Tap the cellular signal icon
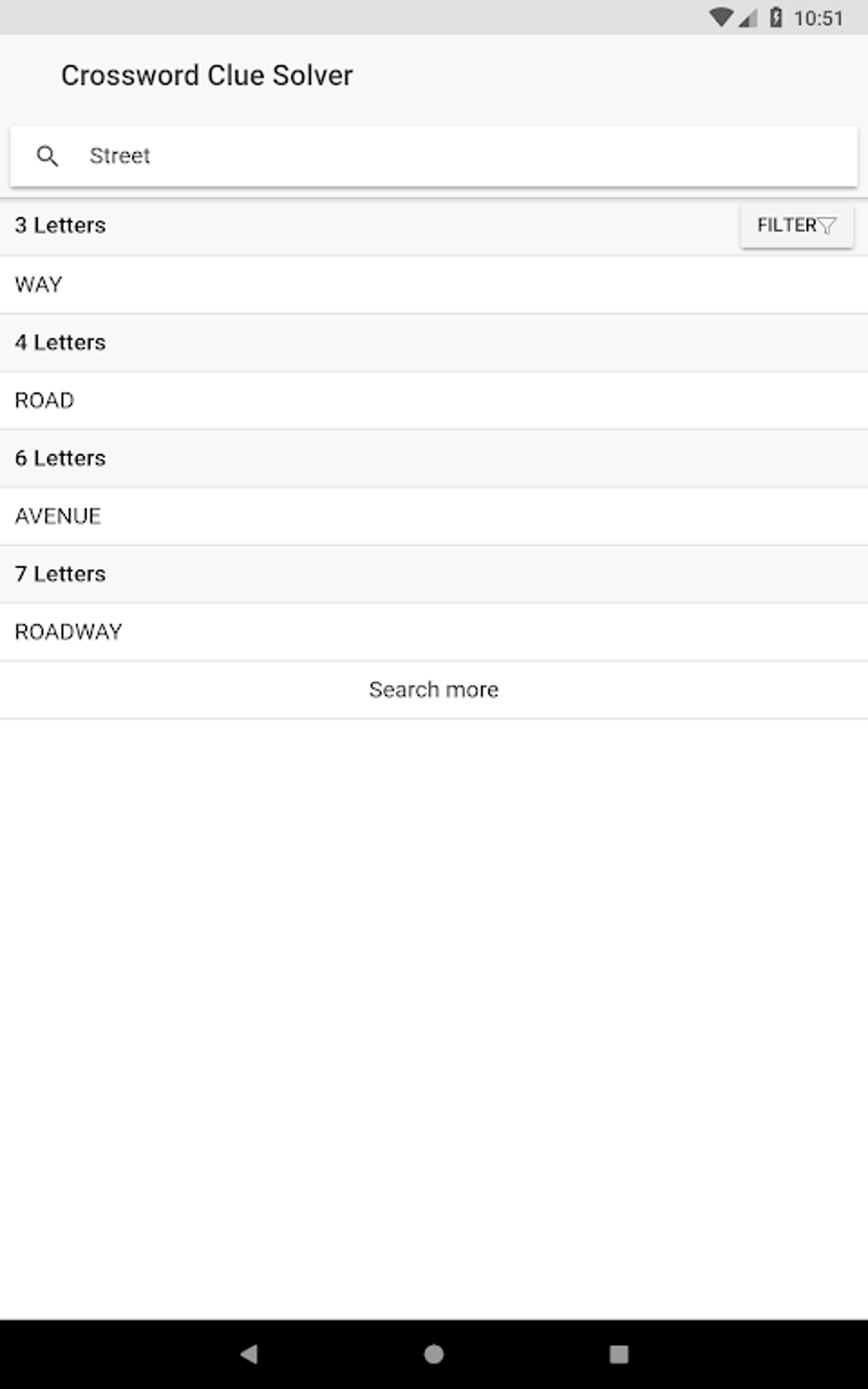 748,17
